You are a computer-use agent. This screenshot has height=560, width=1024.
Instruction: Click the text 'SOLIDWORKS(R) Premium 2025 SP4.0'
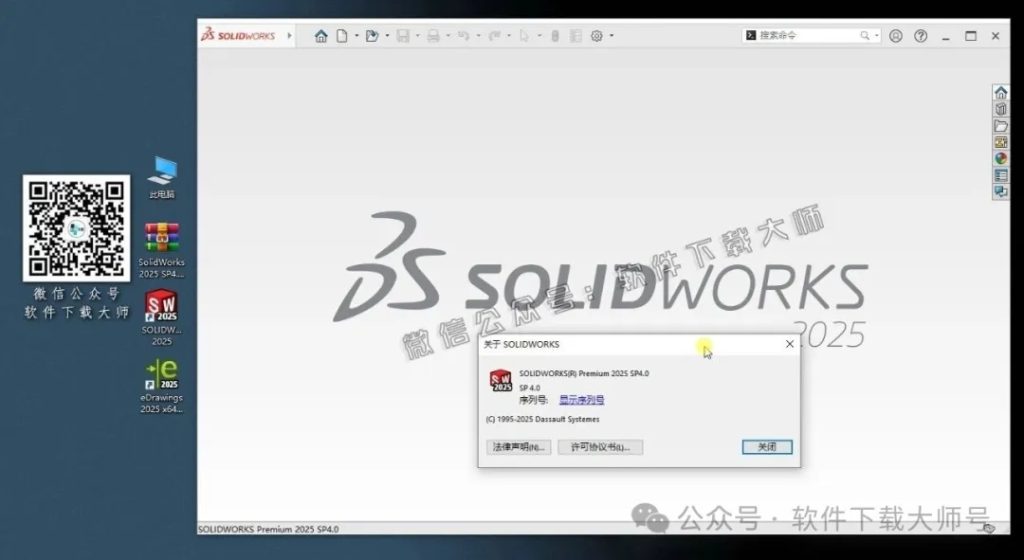584,373
